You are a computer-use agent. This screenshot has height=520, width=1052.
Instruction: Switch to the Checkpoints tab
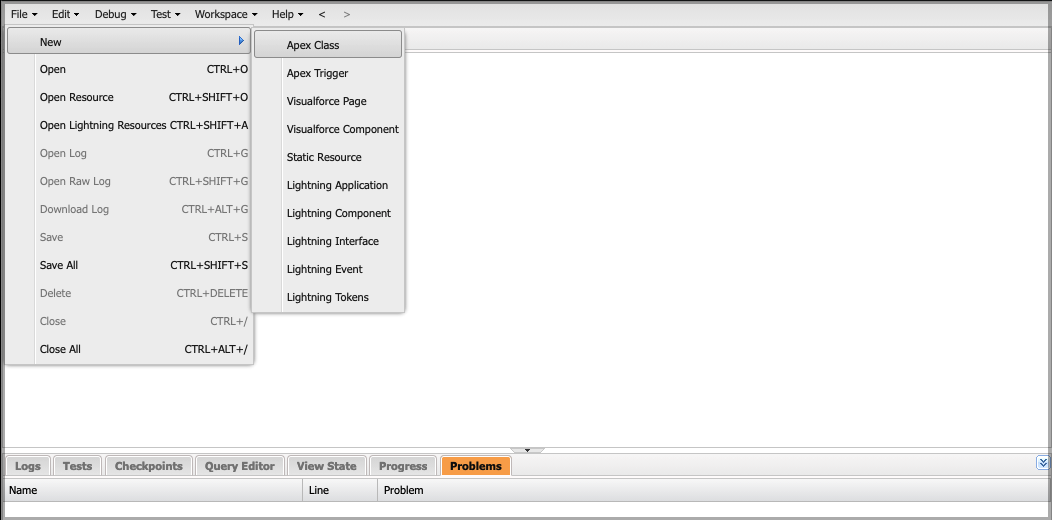pyautogui.click(x=148, y=466)
